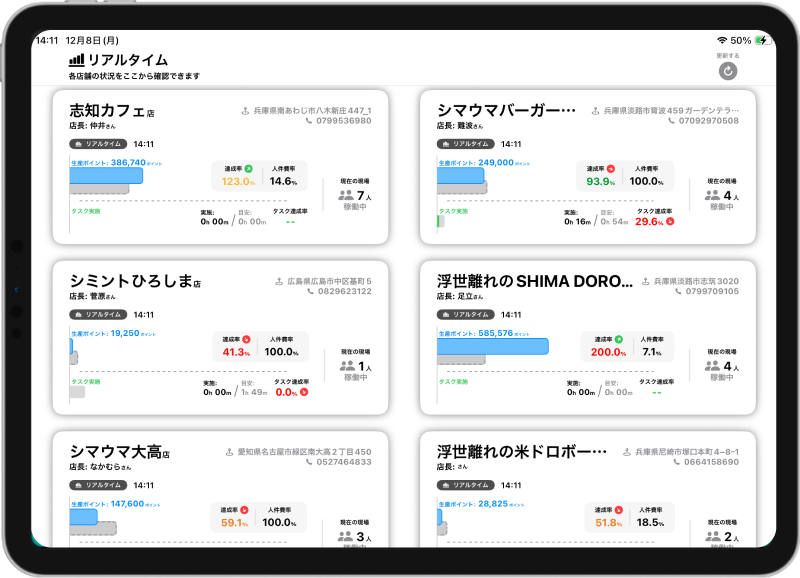This screenshot has width=800, height=578.
Task: Tap the refresh button under 更新する
Action: (x=728, y=71)
